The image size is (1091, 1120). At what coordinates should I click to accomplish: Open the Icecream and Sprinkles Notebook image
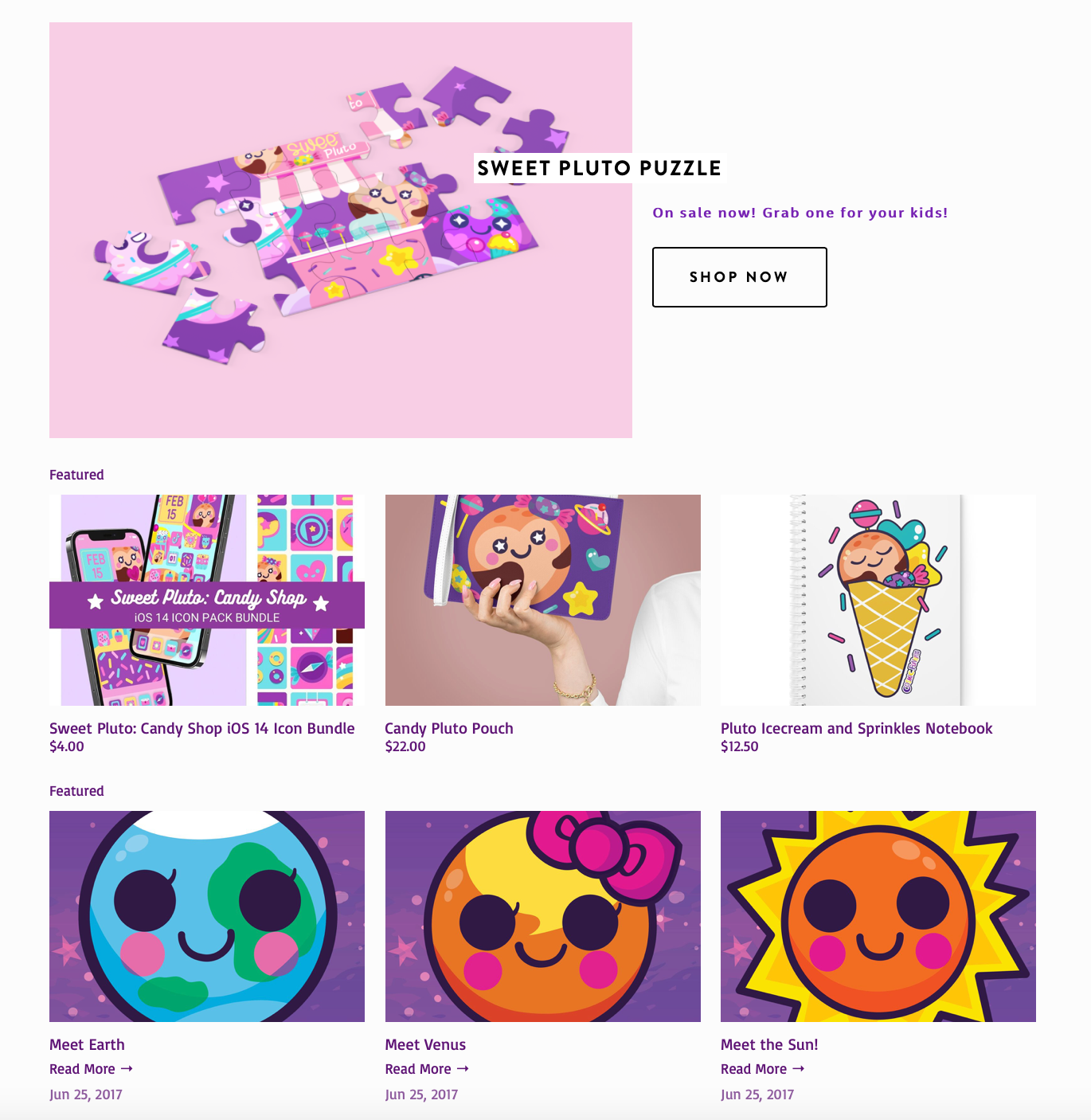click(x=878, y=600)
